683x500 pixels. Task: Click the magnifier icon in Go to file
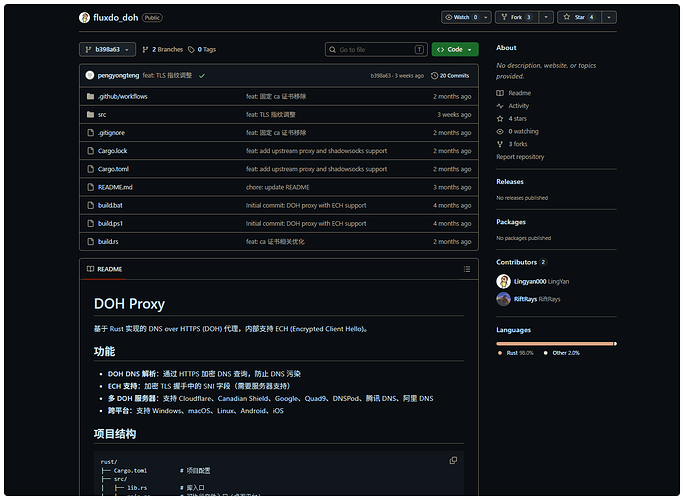pos(332,50)
